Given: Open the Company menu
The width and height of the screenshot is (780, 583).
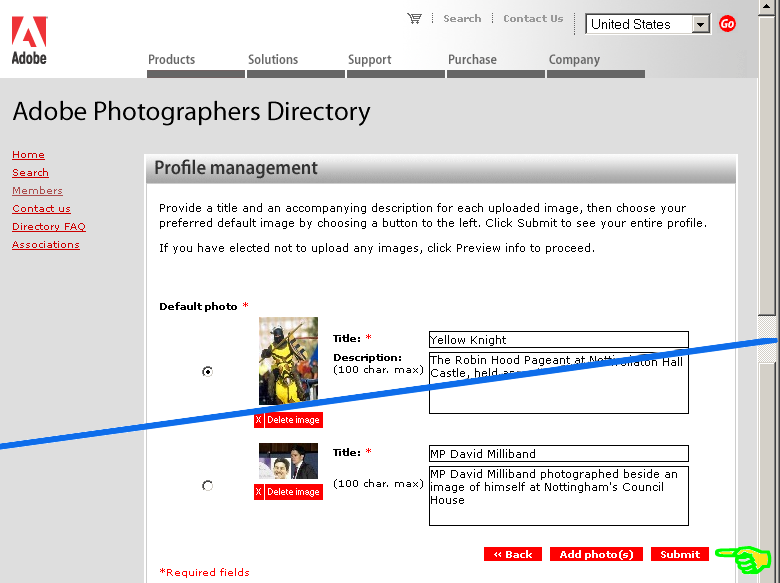Looking at the screenshot, I should [574, 60].
